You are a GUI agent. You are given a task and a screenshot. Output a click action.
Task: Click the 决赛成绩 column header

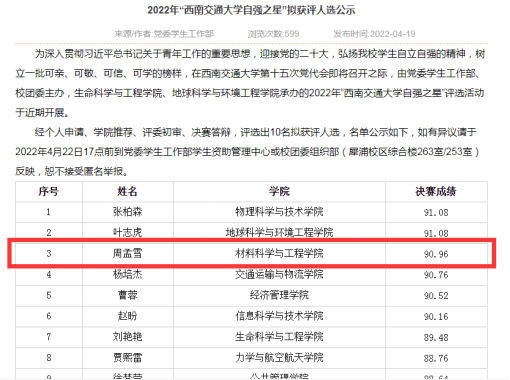(x=436, y=191)
